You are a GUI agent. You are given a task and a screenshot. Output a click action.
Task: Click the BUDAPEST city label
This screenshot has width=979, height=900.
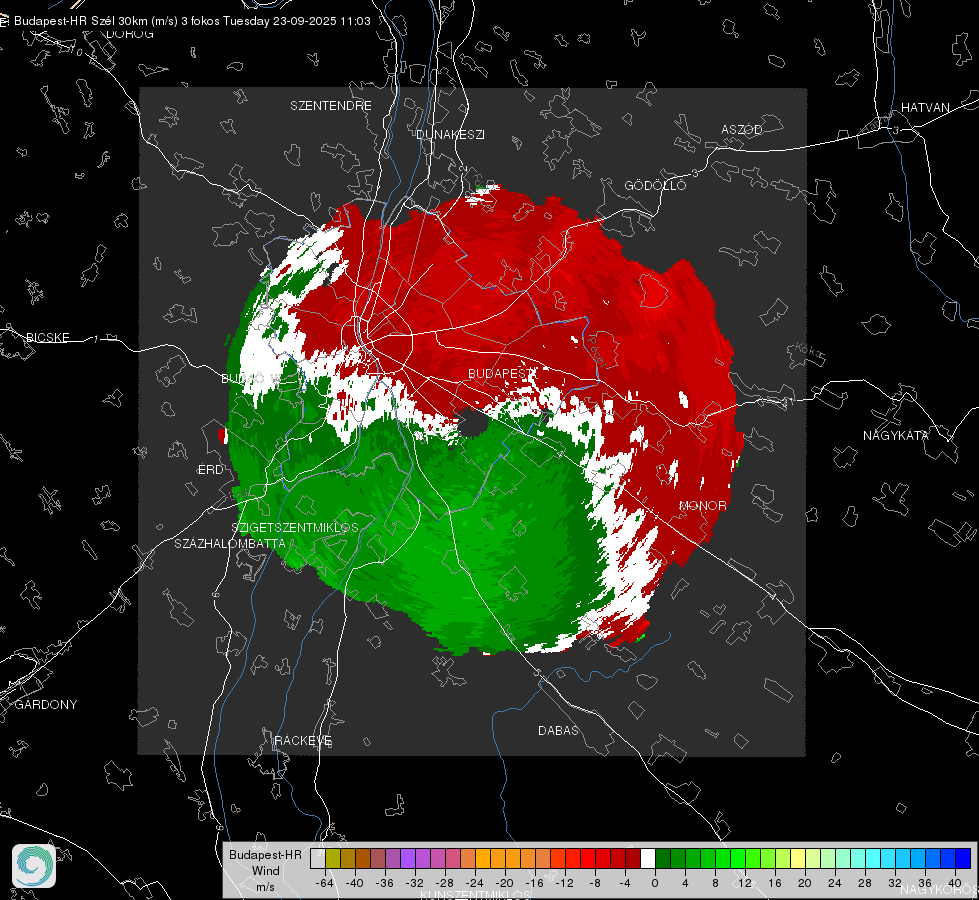(x=501, y=373)
